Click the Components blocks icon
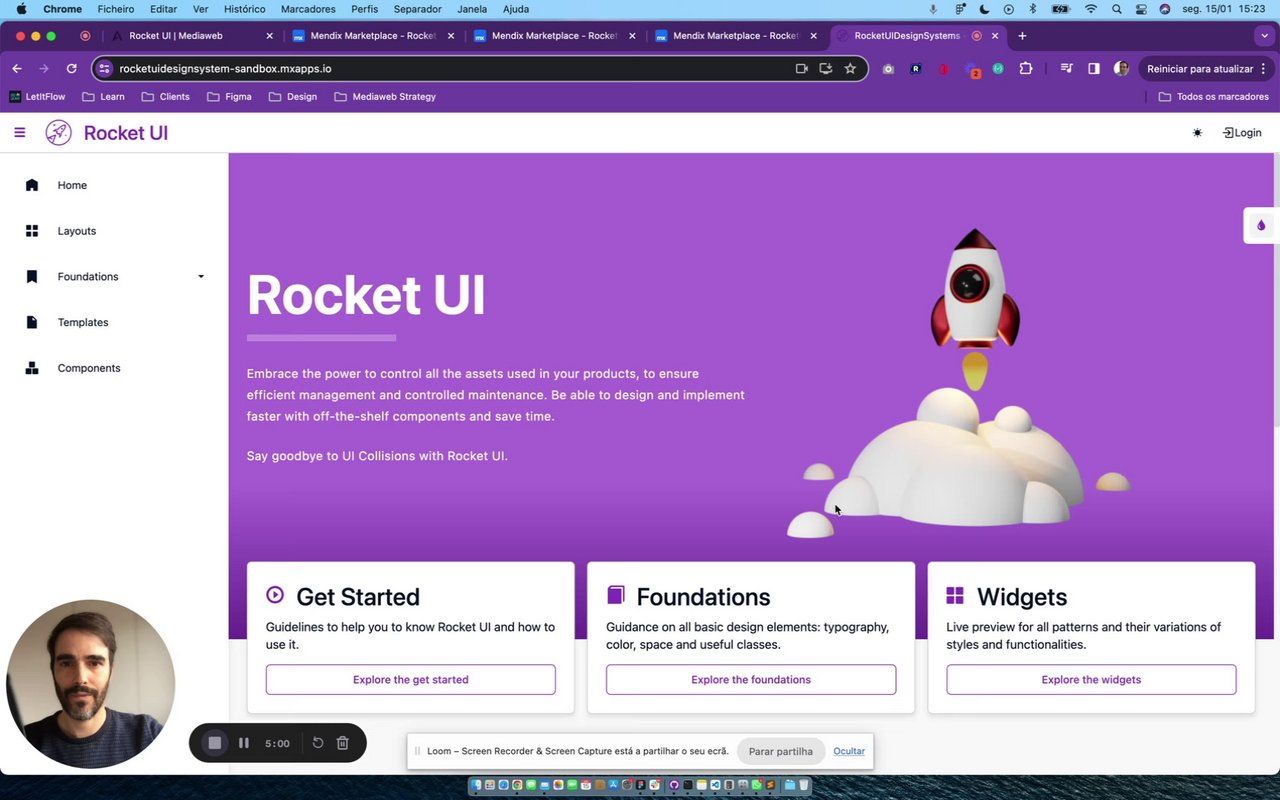Screen dimensions: 1280x800 pos(32,368)
